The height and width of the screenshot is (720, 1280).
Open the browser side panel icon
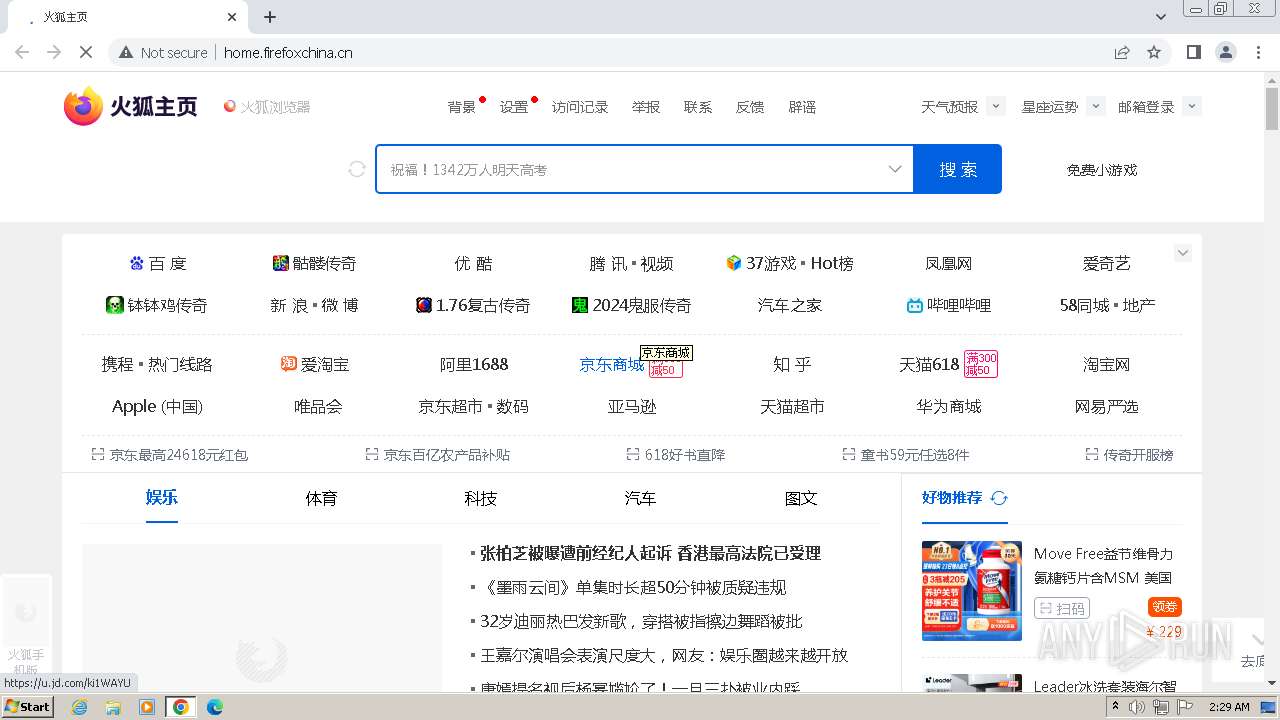point(1194,52)
